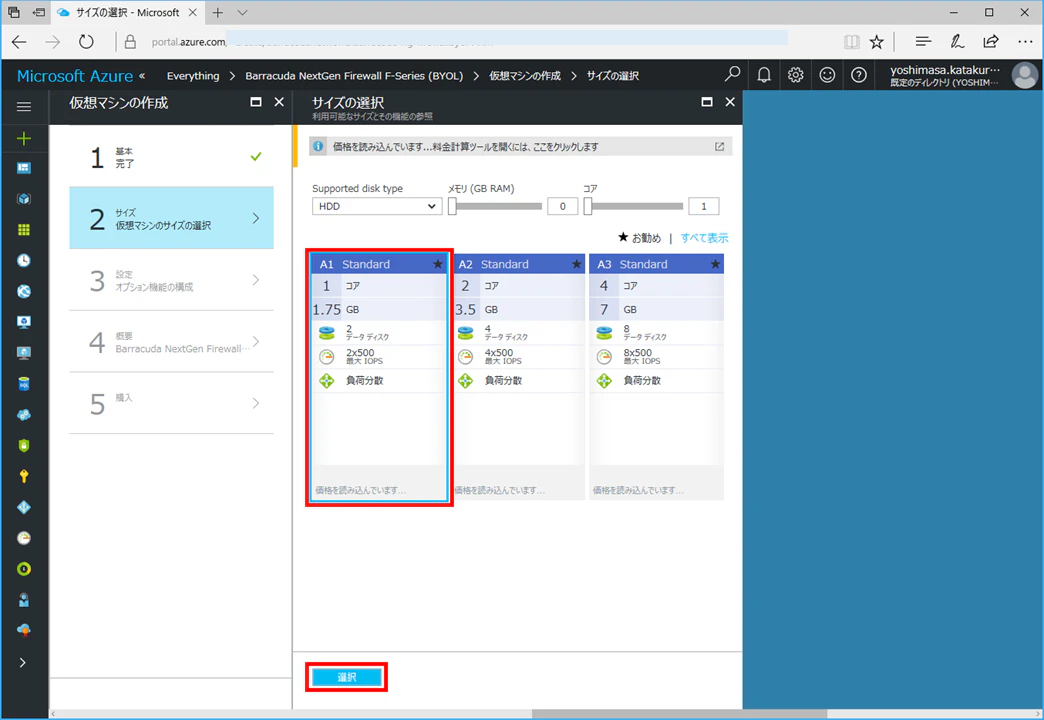
Task: Click the blue 選択 select button
Action: tap(347, 677)
